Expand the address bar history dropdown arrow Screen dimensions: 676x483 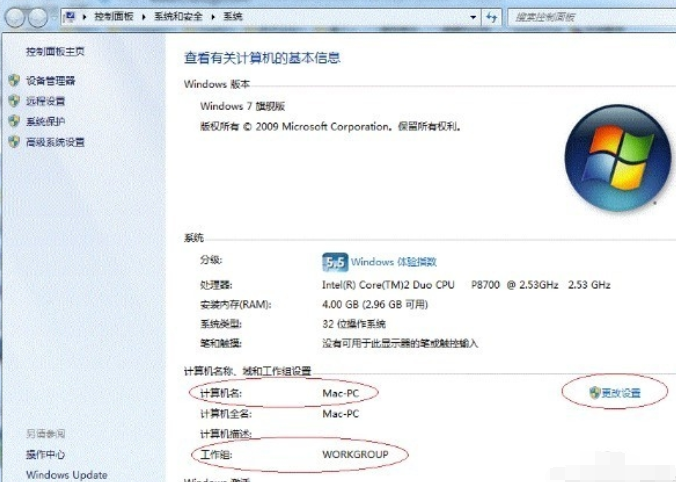coord(473,17)
